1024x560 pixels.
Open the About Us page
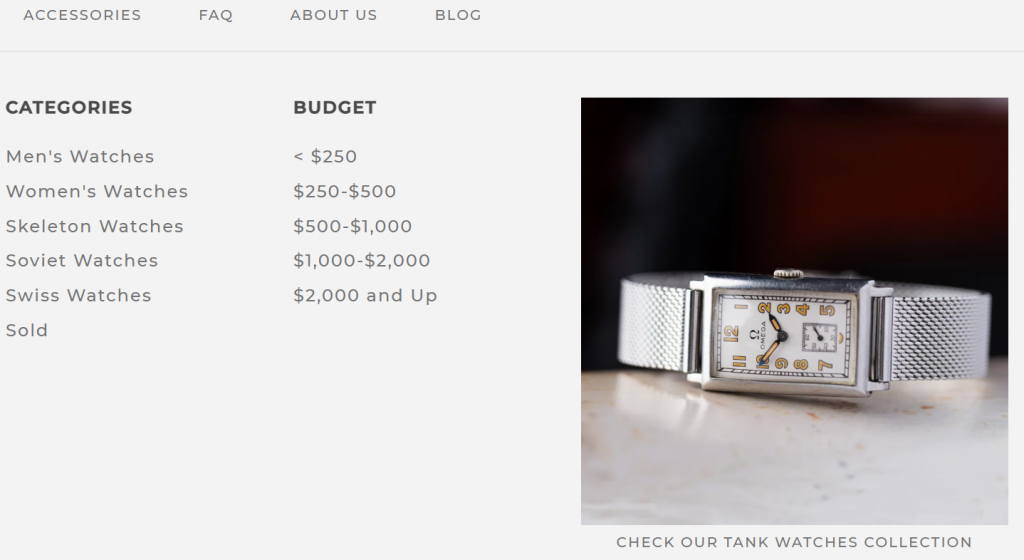[334, 15]
